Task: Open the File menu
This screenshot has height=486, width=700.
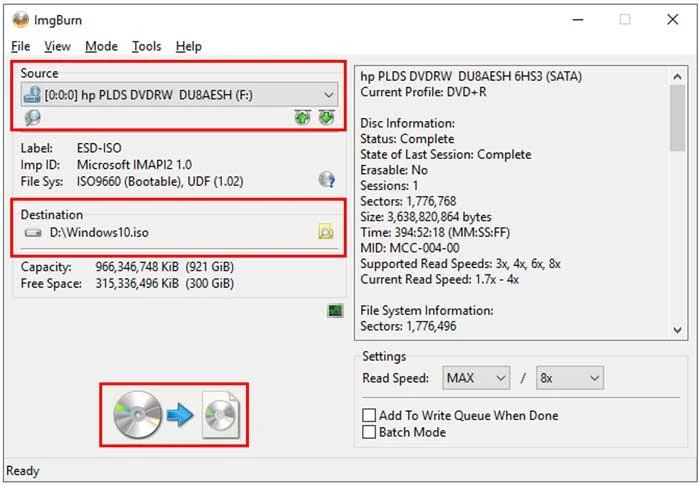Action: coord(21,46)
